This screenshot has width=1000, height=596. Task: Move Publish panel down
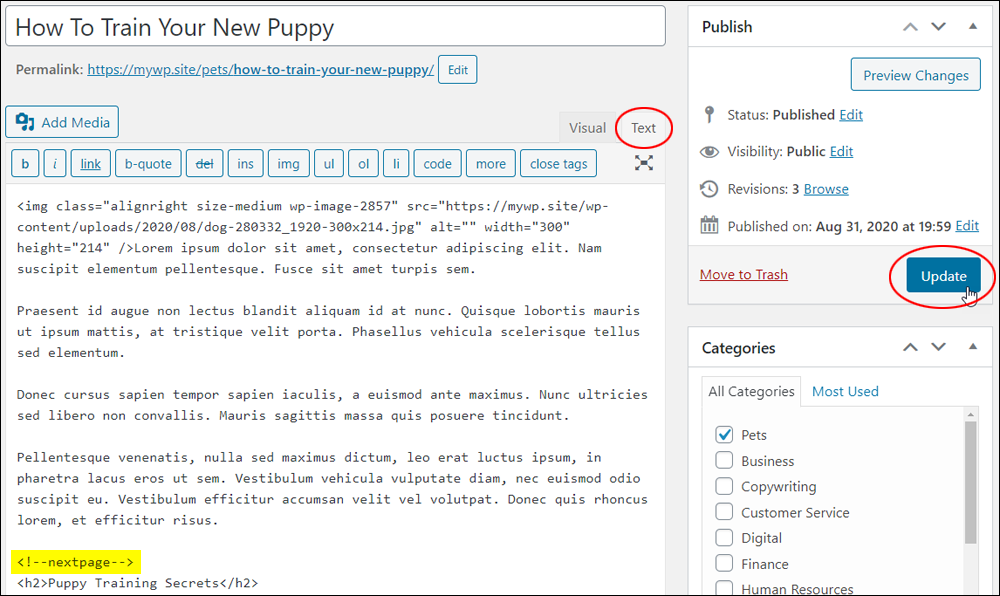click(938, 27)
